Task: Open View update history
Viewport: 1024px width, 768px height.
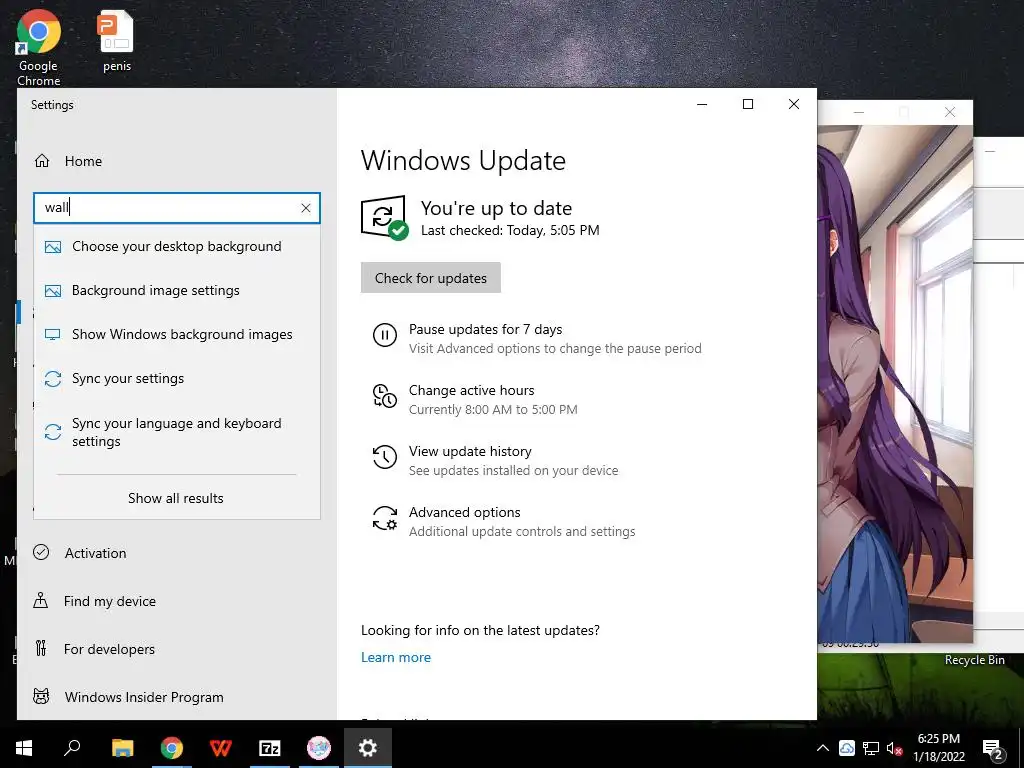Action: tap(470, 452)
